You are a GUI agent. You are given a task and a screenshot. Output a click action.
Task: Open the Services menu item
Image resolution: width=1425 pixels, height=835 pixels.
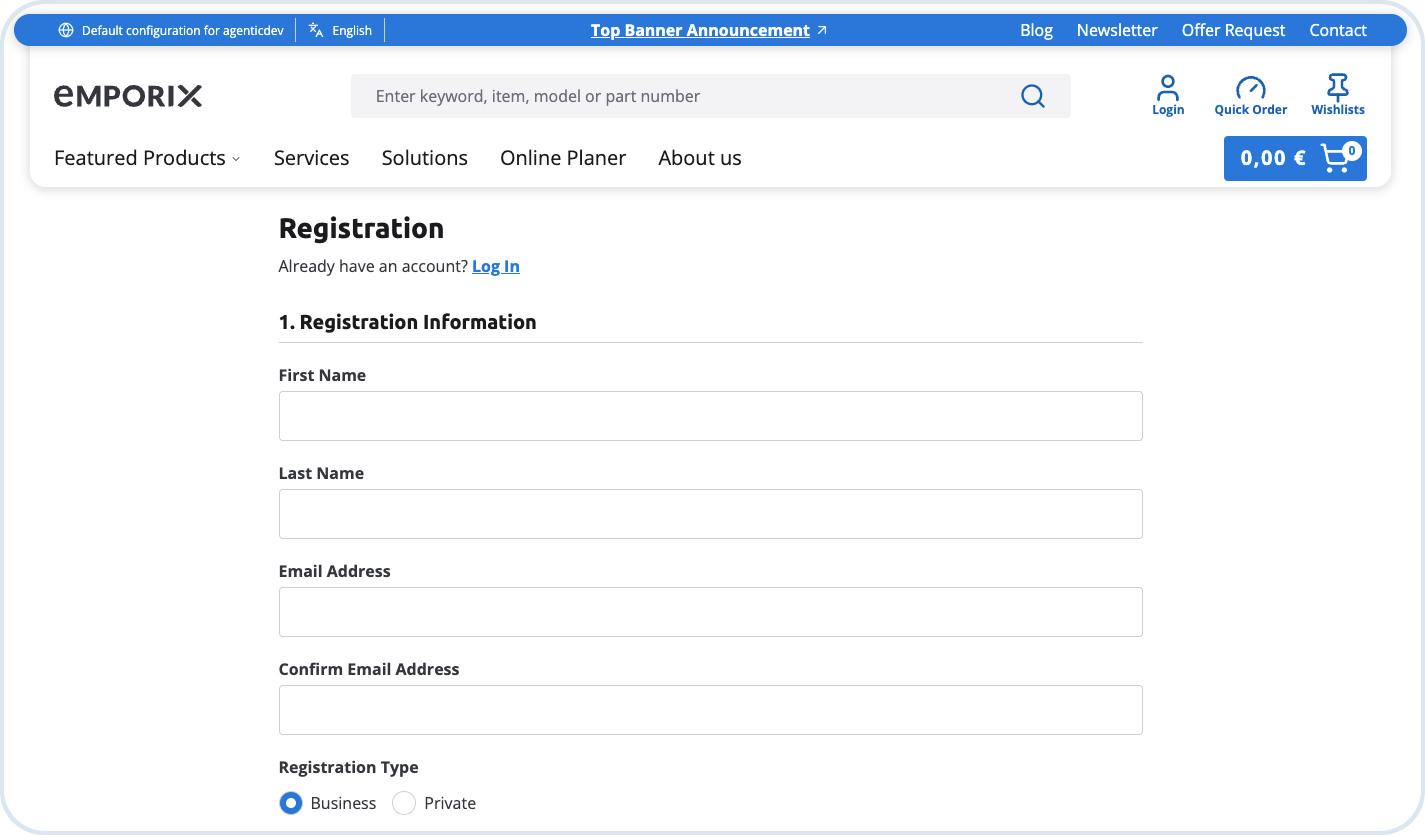[311, 158]
